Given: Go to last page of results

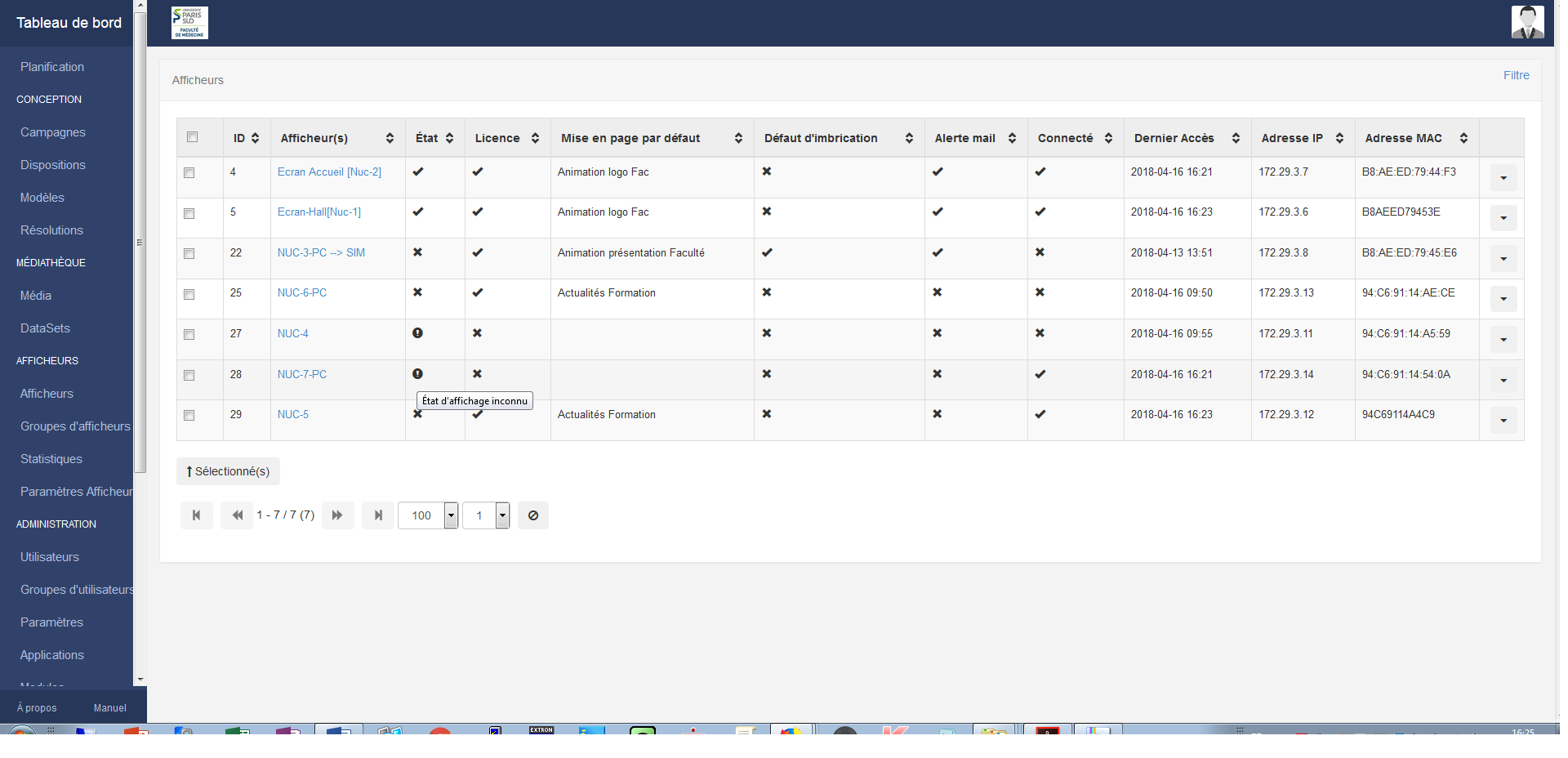Looking at the screenshot, I should pos(378,515).
